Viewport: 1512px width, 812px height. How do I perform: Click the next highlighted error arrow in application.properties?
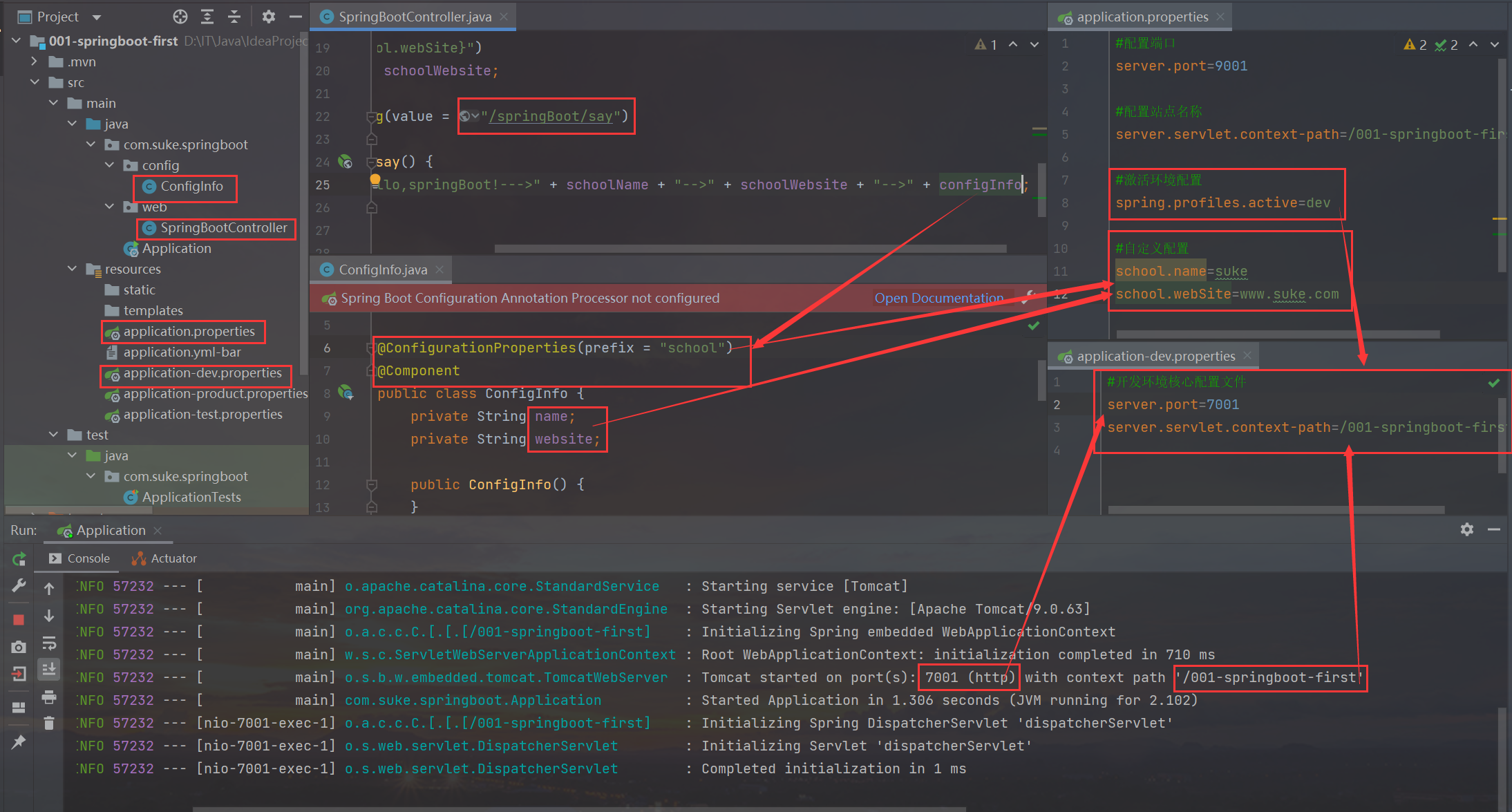coord(1495,44)
